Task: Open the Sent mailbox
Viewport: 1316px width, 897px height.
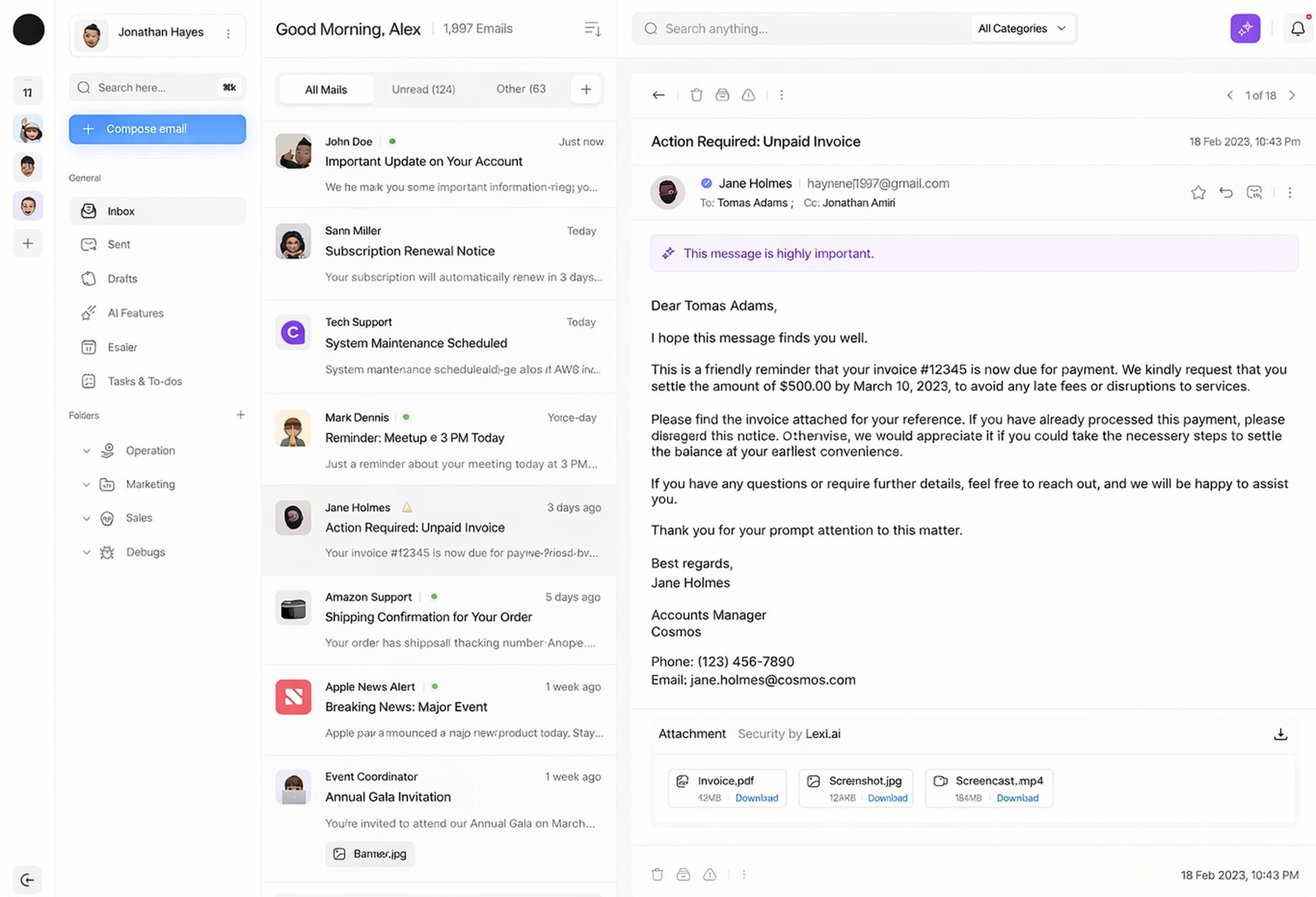Action: coord(118,244)
